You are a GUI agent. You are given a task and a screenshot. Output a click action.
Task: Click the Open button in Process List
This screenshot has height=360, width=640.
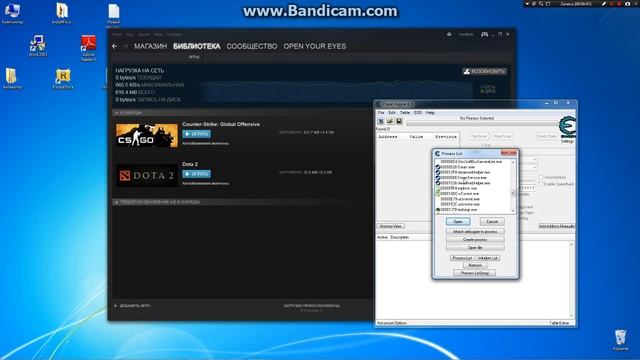click(458, 221)
